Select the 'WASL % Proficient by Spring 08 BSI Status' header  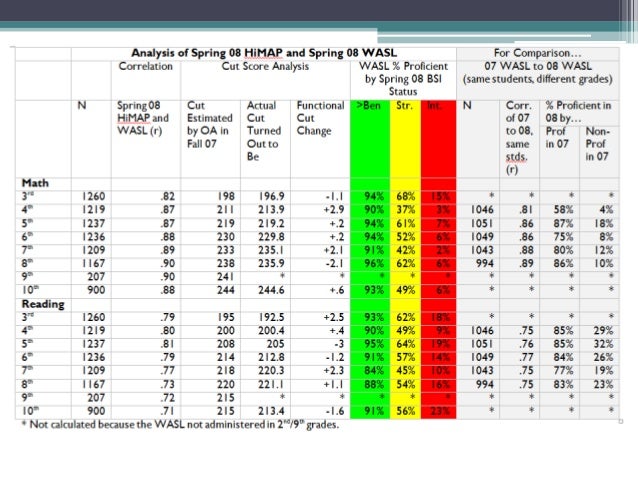pos(403,79)
